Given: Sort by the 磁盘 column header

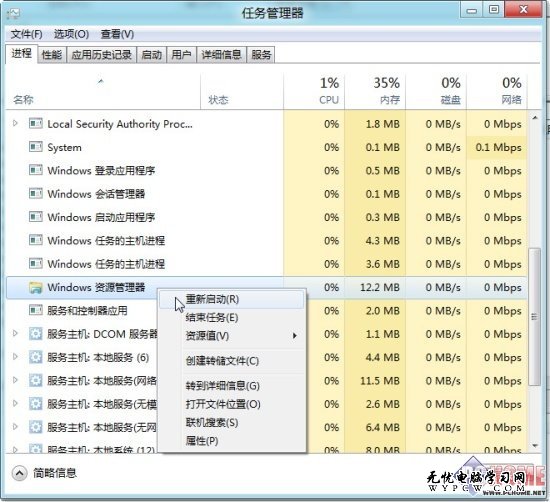Looking at the screenshot, I should (x=436, y=92).
